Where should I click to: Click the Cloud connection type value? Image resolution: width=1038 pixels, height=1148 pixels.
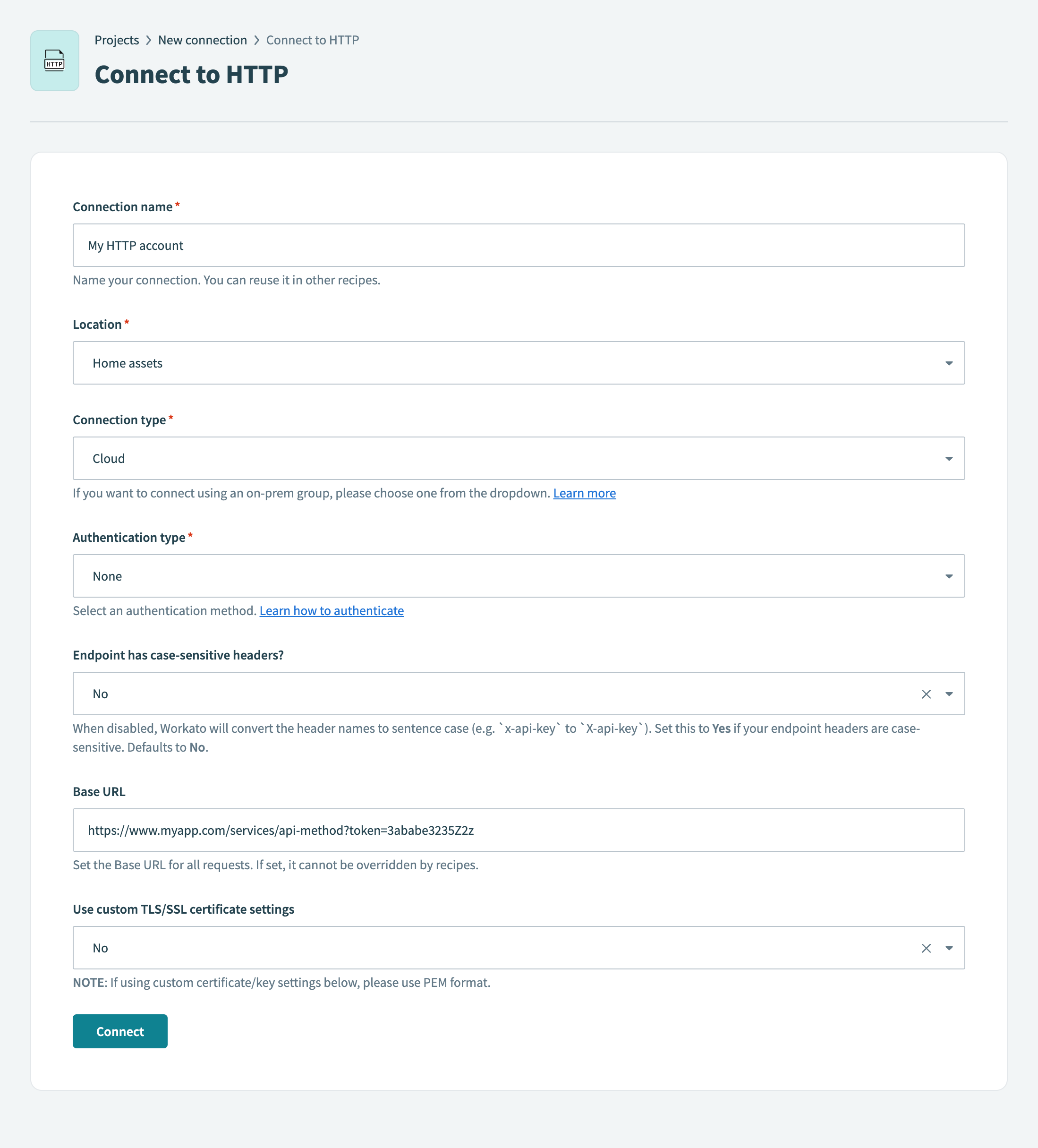pos(109,458)
